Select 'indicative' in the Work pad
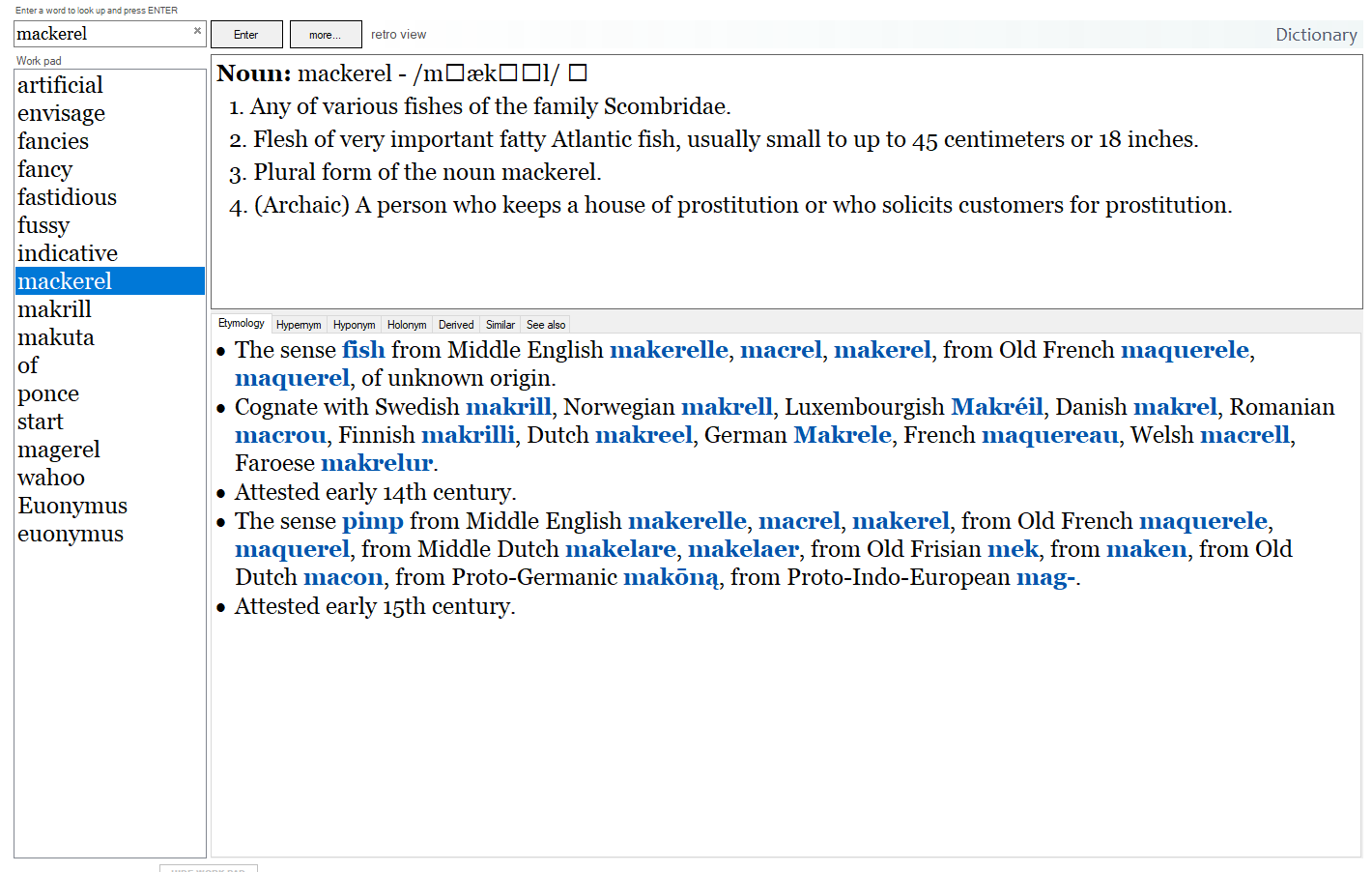1372x872 pixels. click(110, 253)
